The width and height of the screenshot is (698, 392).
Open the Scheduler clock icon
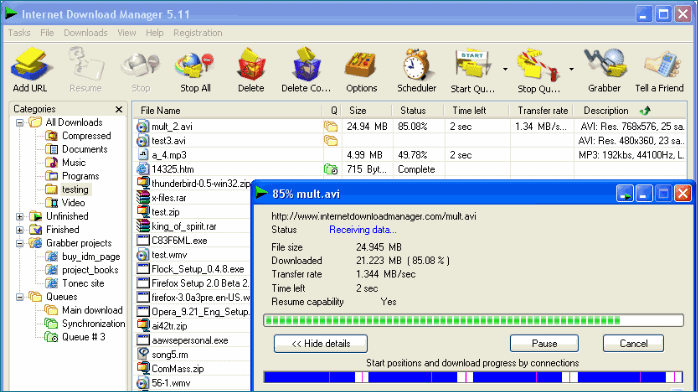[417, 70]
